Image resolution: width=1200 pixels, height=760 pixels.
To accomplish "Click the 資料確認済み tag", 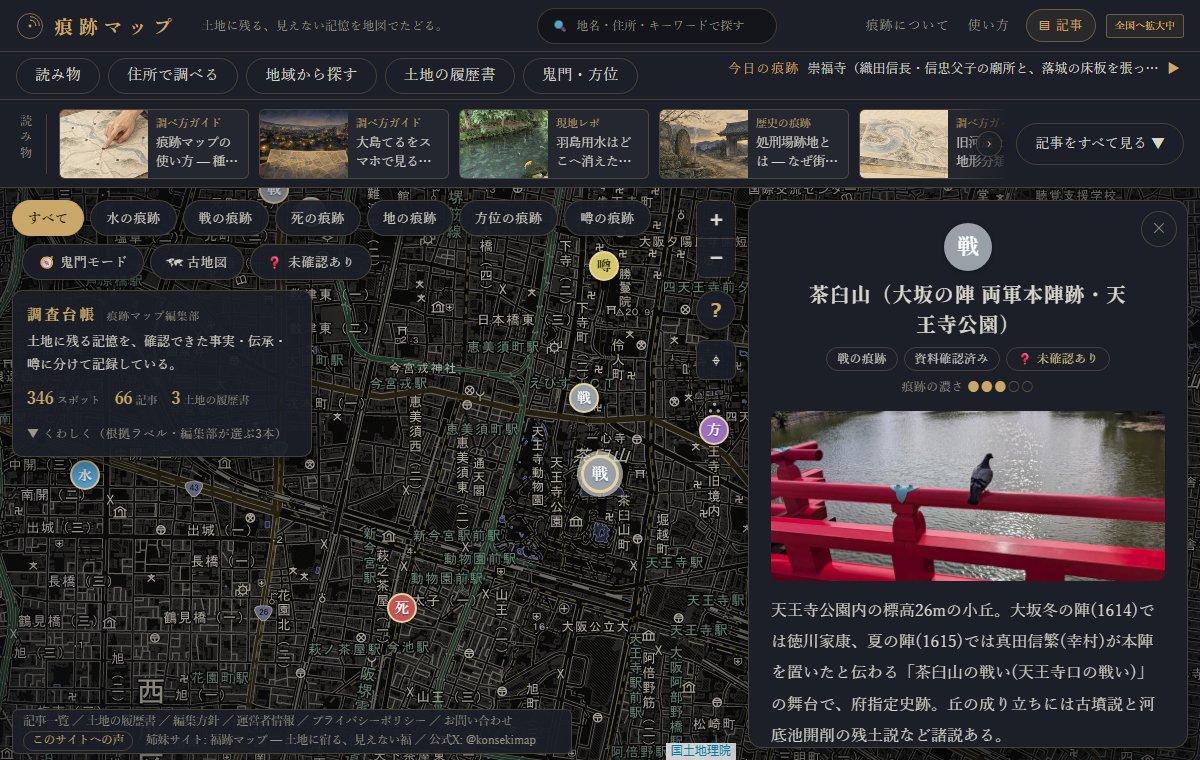I will tap(951, 358).
